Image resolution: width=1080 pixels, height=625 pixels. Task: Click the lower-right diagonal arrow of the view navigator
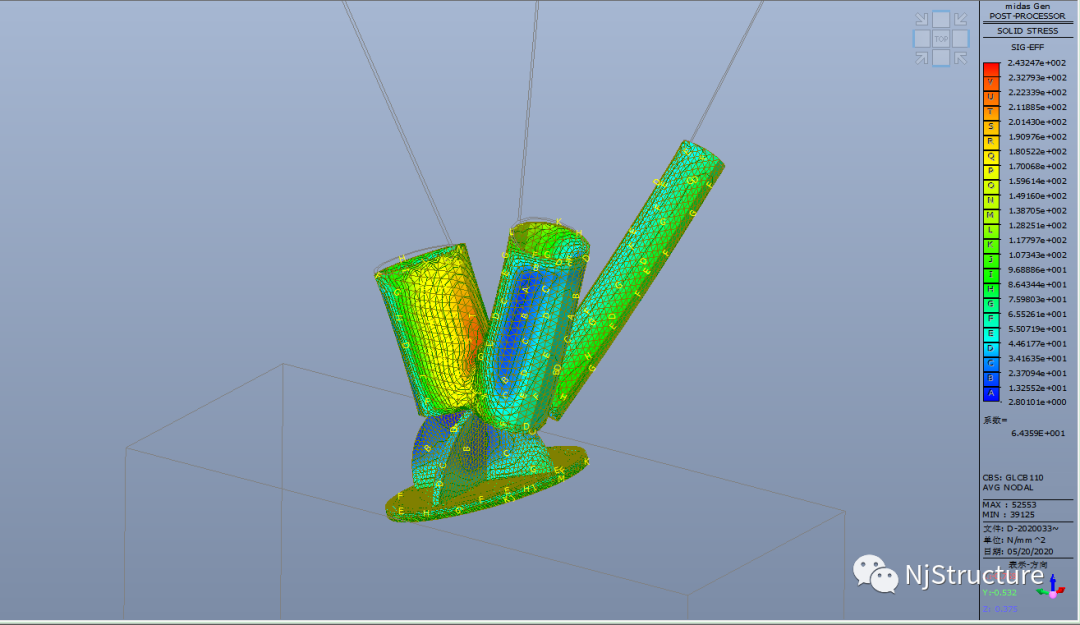[961, 59]
